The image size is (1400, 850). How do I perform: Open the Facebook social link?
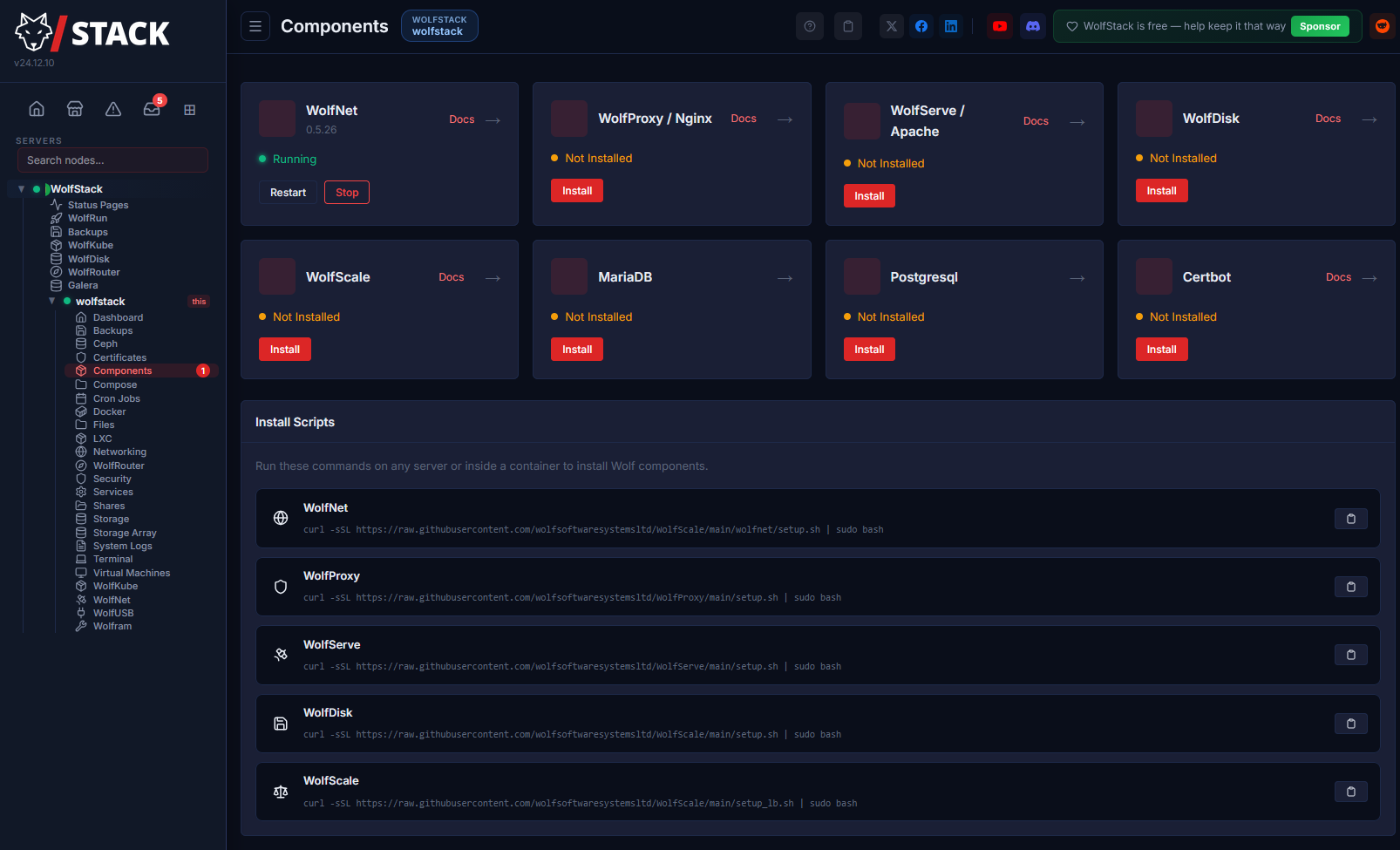(921, 26)
